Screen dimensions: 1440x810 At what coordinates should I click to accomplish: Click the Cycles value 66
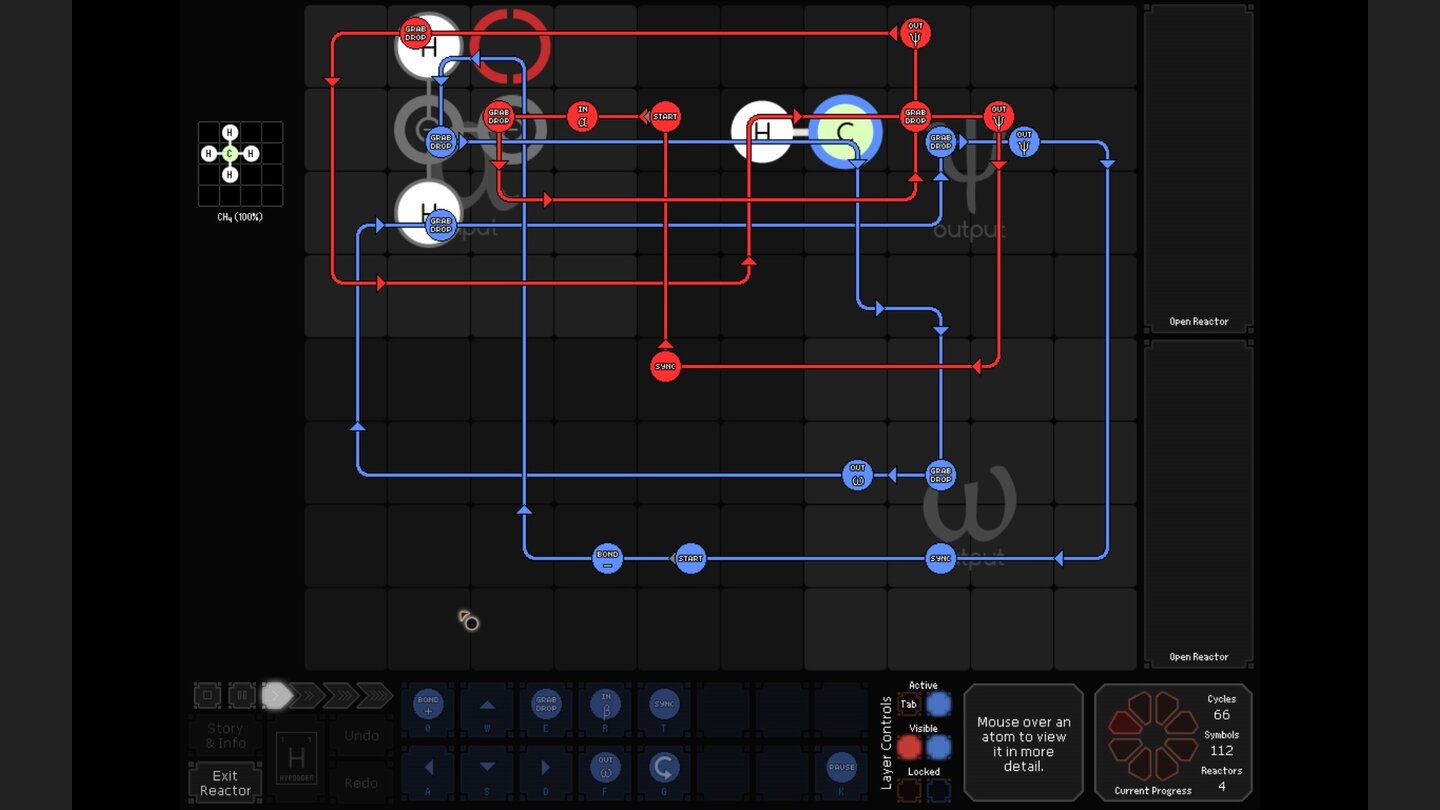[1221, 715]
